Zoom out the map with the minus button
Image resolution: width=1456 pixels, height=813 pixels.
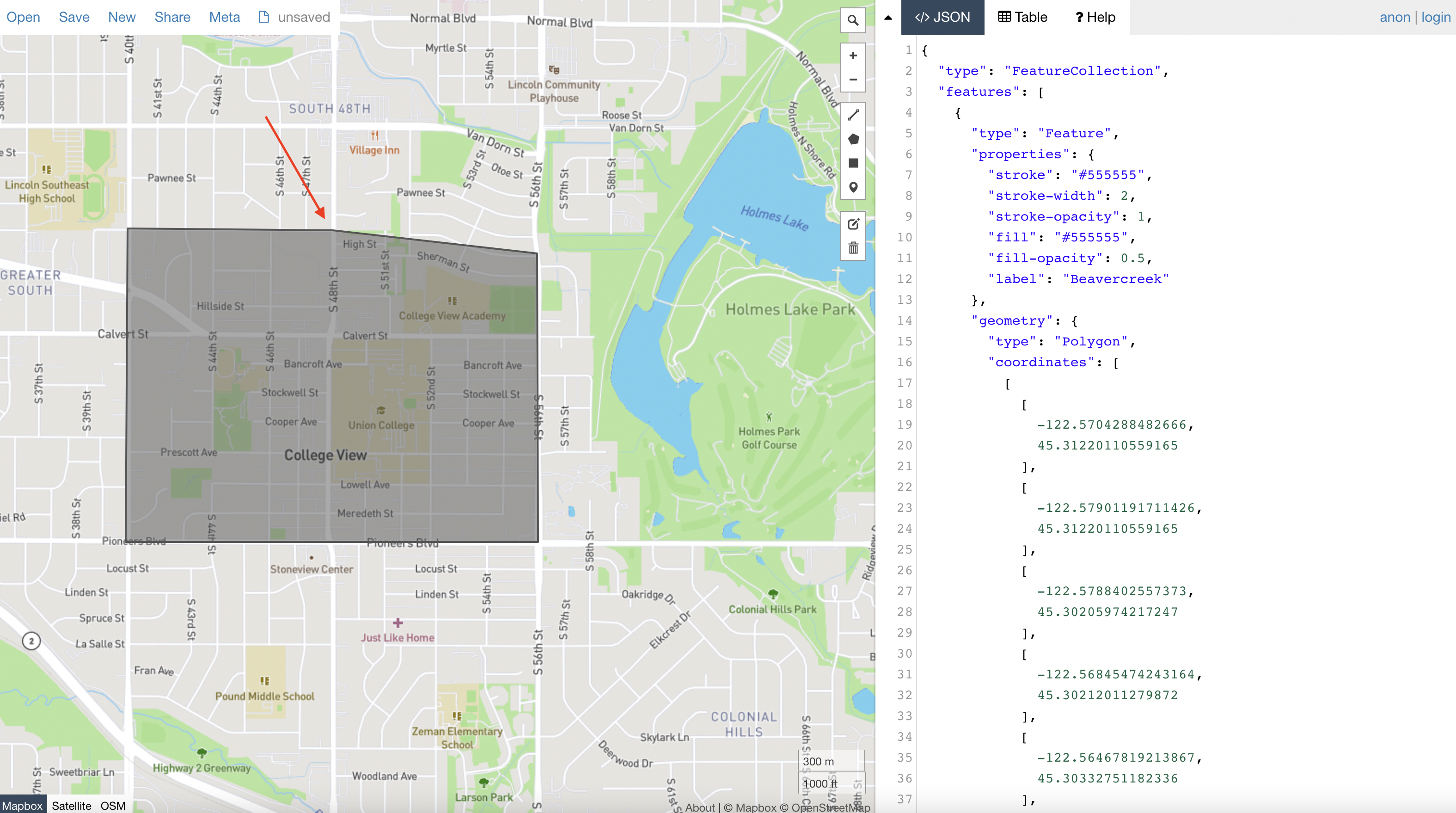point(853,80)
